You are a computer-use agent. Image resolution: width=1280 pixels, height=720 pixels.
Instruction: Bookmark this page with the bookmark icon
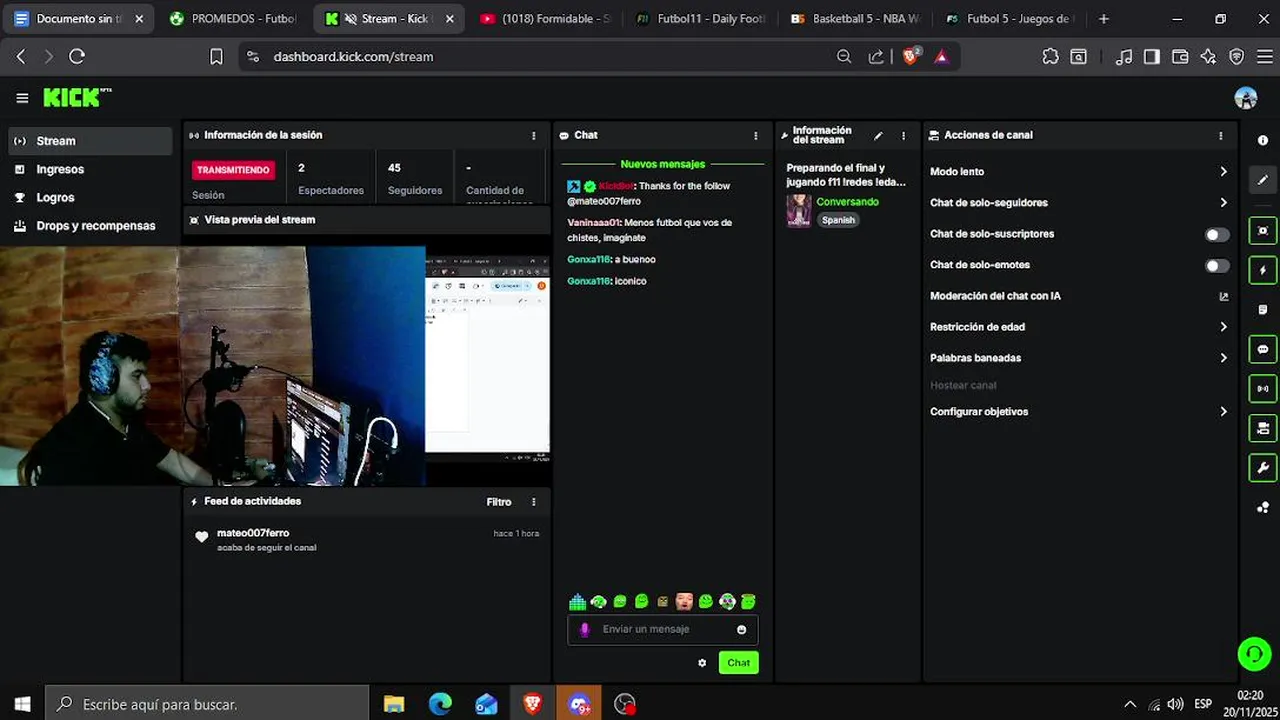point(216,57)
